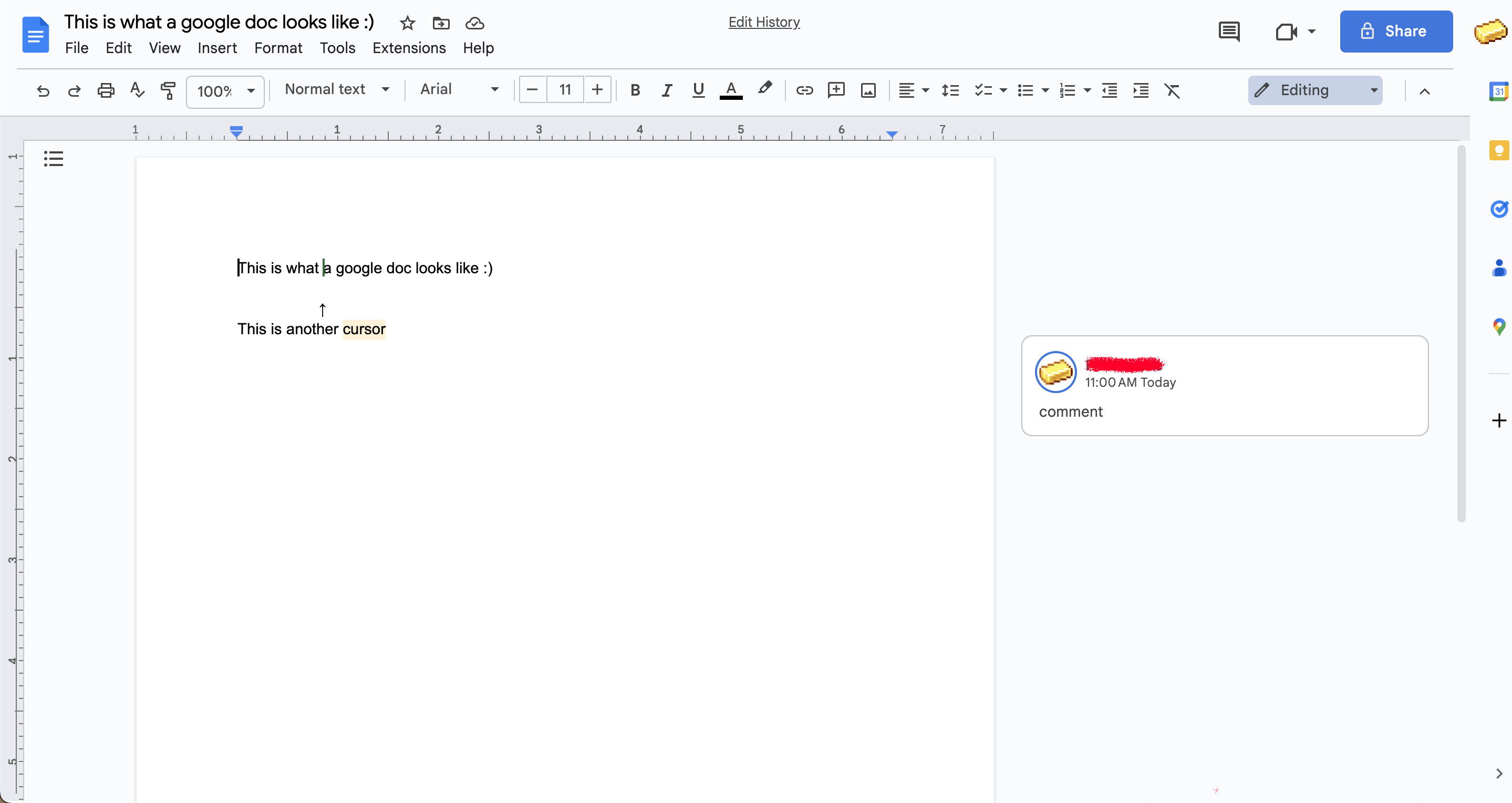The width and height of the screenshot is (1512, 803).
Task: Open the Tools menu
Action: click(x=337, y=48)
